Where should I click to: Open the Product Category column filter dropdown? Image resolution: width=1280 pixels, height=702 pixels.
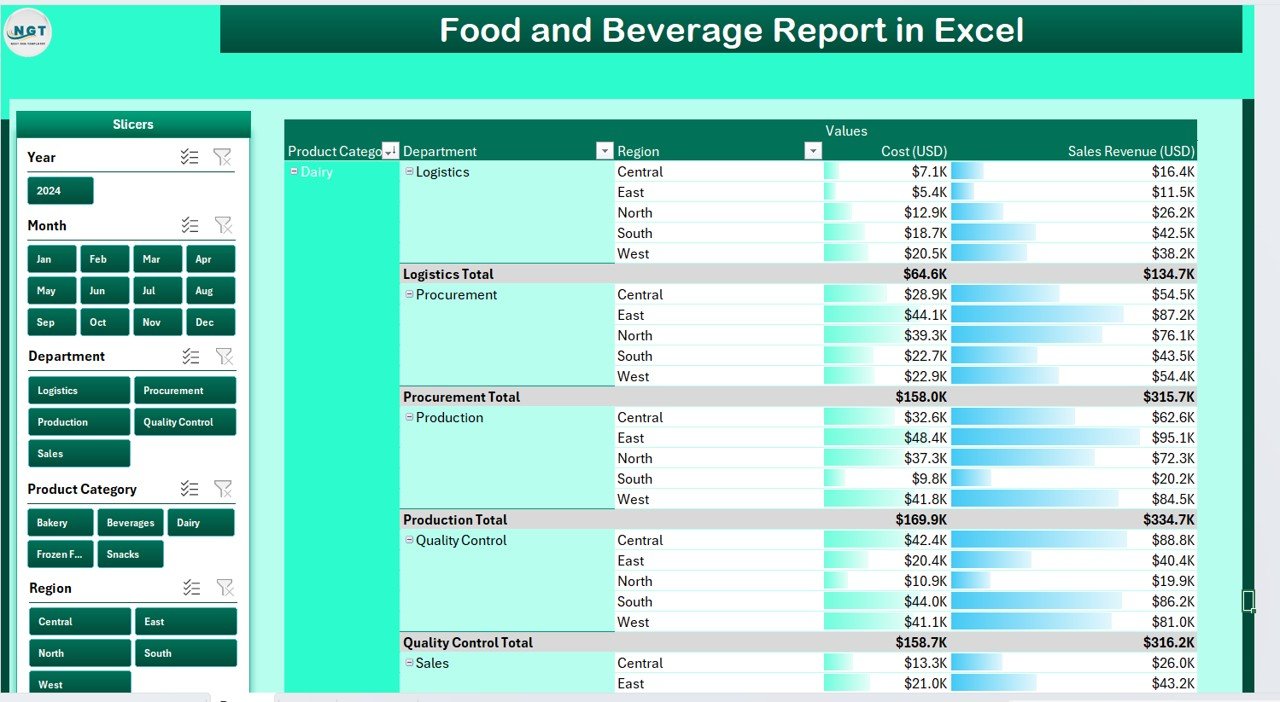tap(390, 151)
